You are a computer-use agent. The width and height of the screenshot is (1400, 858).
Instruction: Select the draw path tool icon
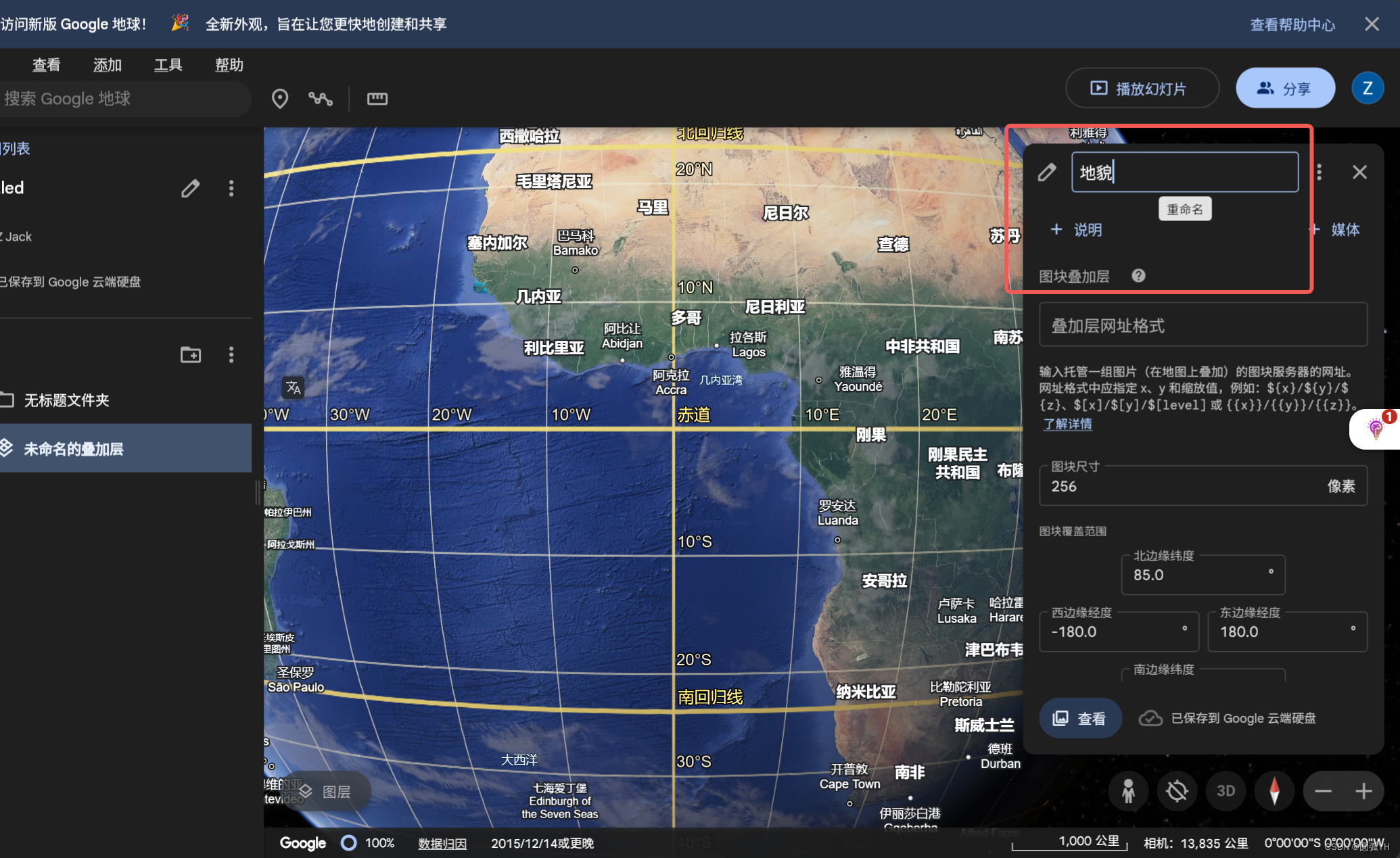pyautogui.click(x=320, y=99)
